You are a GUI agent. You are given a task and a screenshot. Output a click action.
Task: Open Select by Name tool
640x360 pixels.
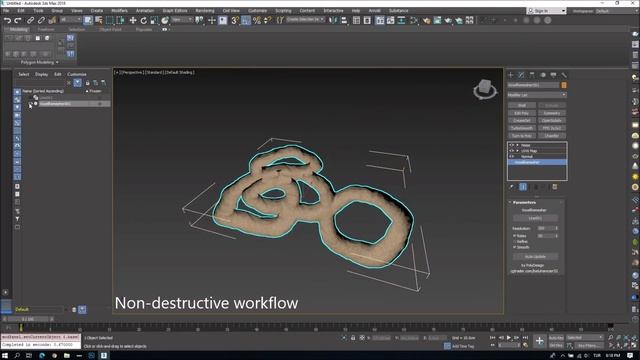[x=99, y=20]
